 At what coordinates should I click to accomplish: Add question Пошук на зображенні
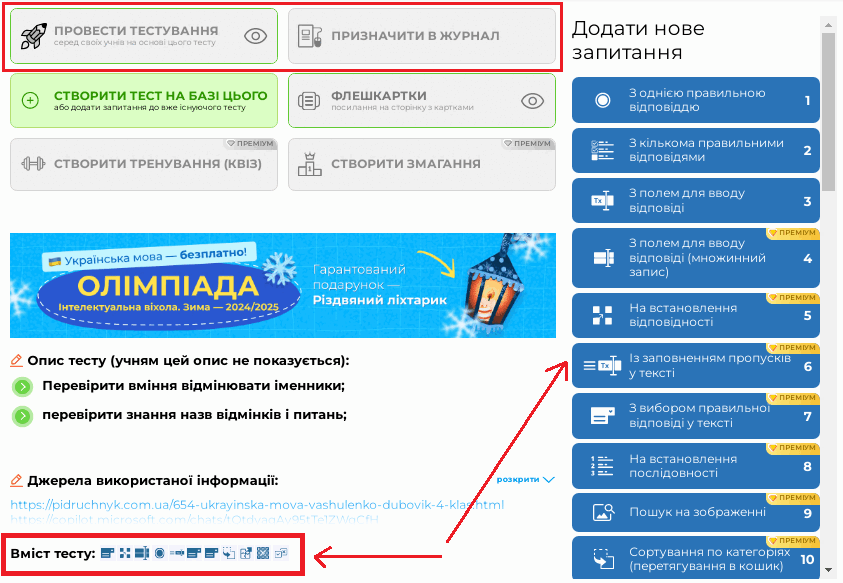696,513
